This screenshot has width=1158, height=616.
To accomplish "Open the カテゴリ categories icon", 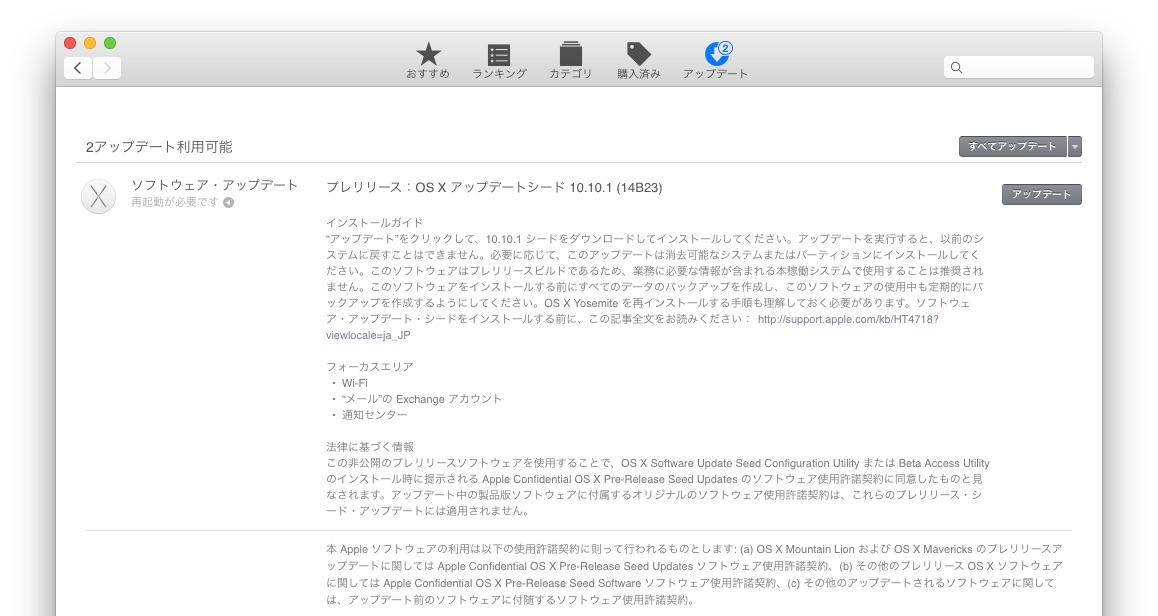I will (570, 54).
